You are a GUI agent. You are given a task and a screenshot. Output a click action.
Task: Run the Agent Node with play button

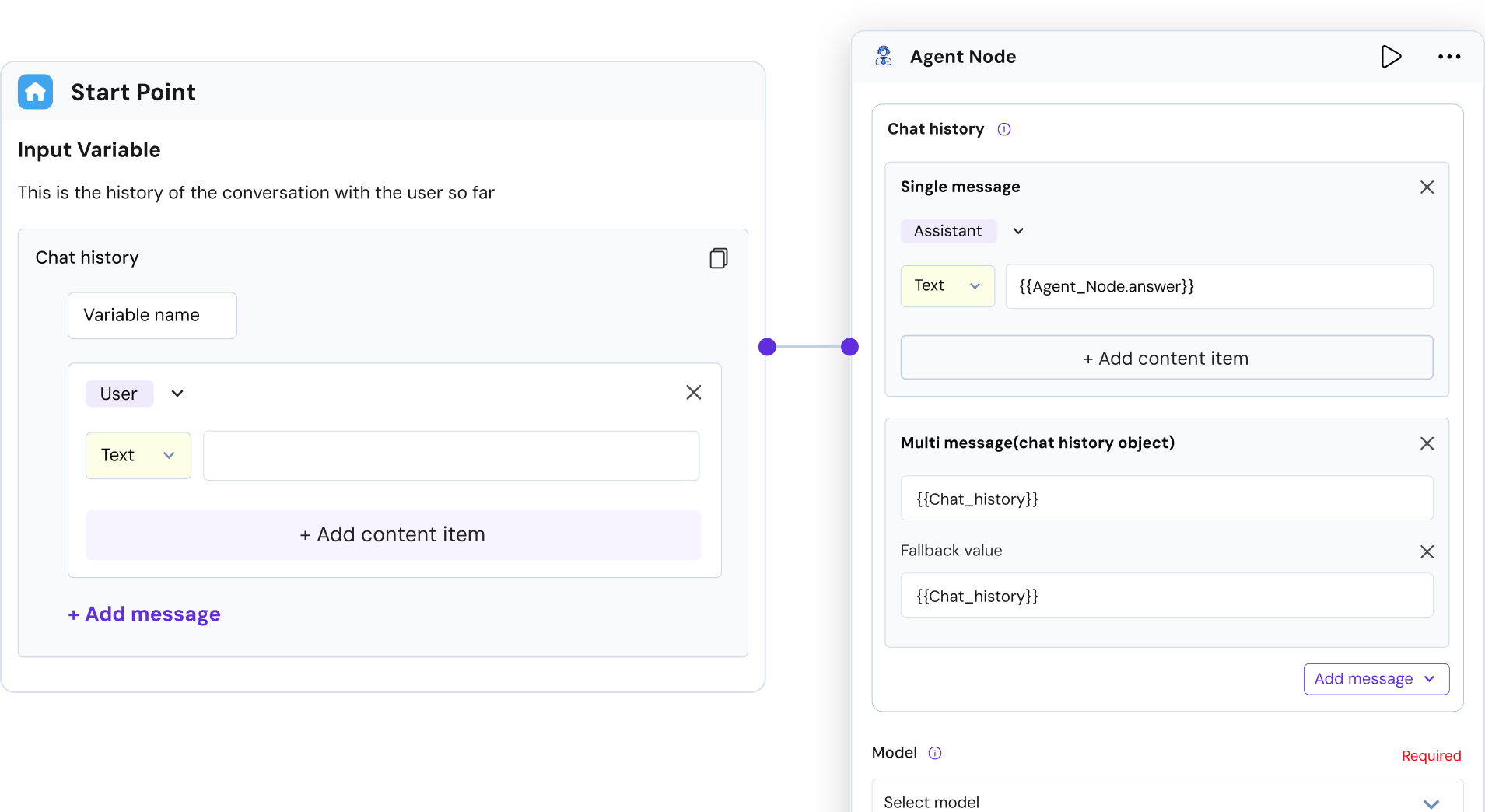click(1391, 57)
